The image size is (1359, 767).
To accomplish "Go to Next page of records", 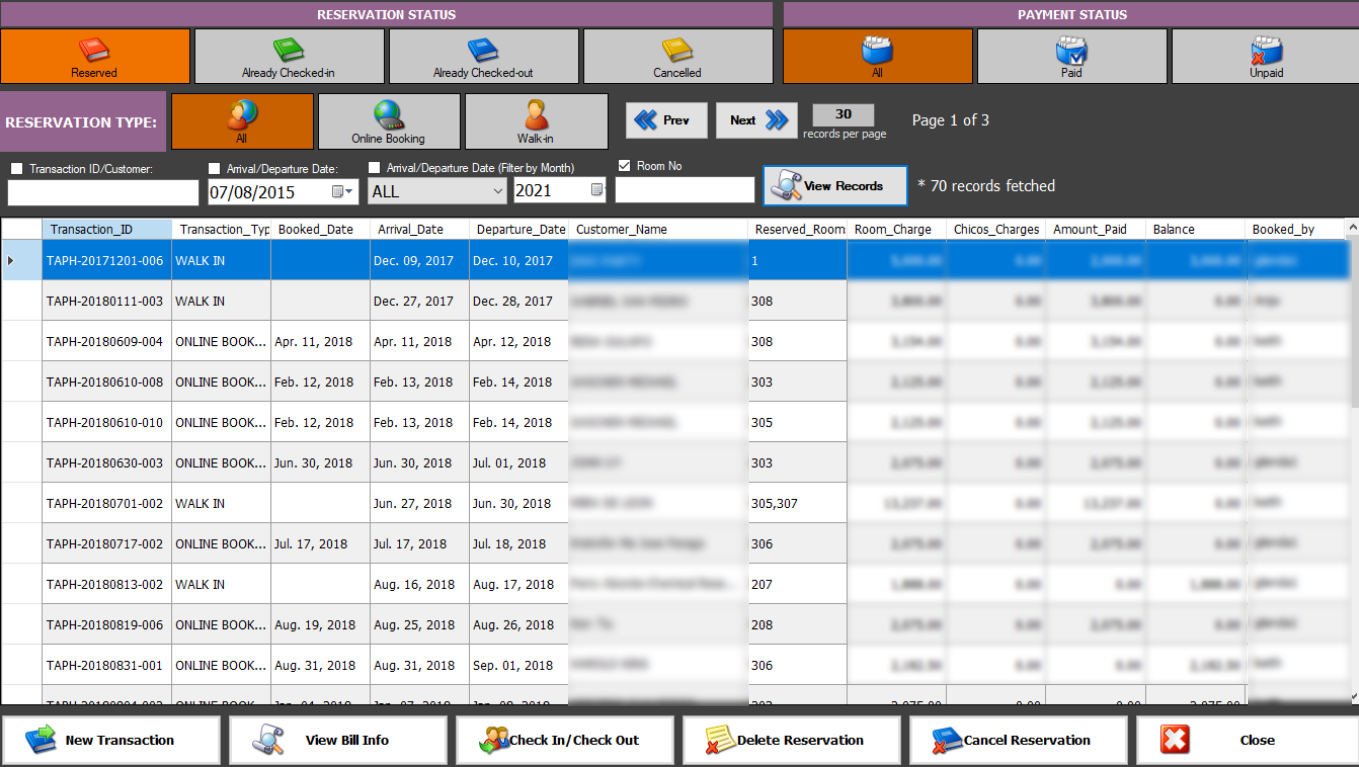I will 757,120.
